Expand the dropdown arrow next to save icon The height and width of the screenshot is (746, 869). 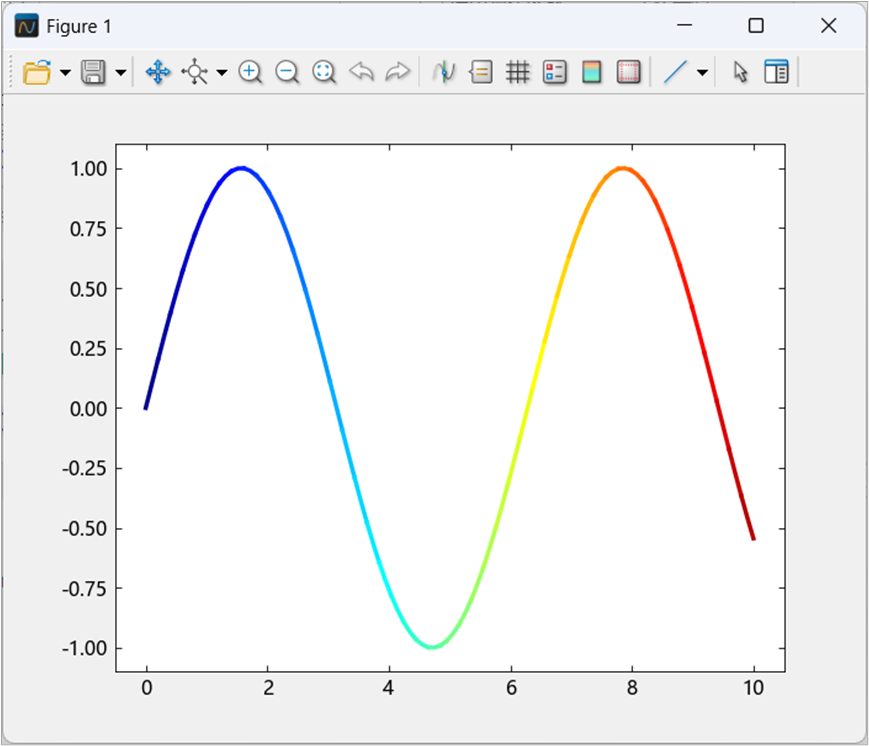click(x=121, y=73)
